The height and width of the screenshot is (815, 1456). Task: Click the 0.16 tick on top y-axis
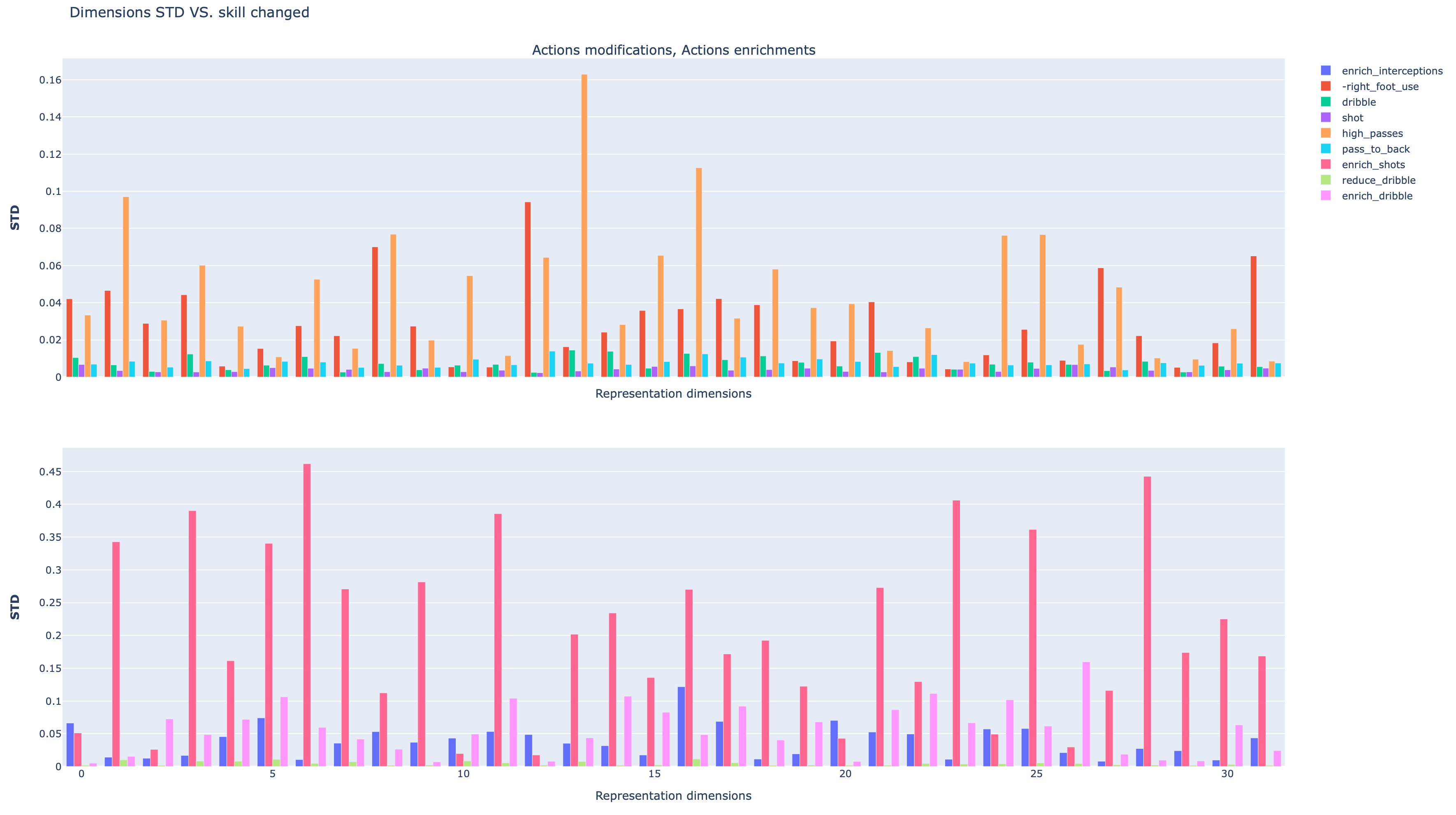[x=50, y=80]
